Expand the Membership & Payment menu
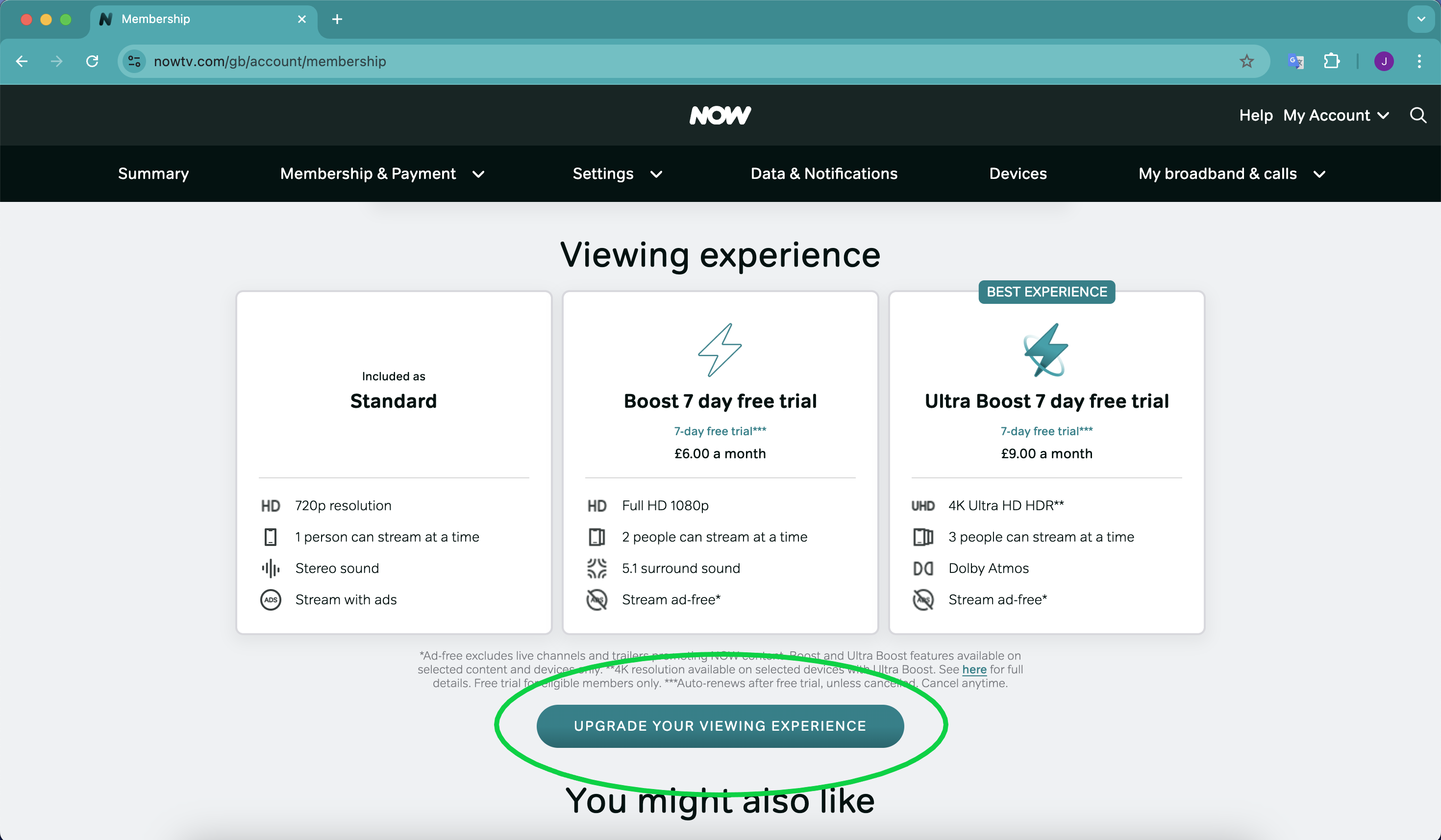This screenshot has height=840, width=1441. pyautogui.click(x=382, y=174)
